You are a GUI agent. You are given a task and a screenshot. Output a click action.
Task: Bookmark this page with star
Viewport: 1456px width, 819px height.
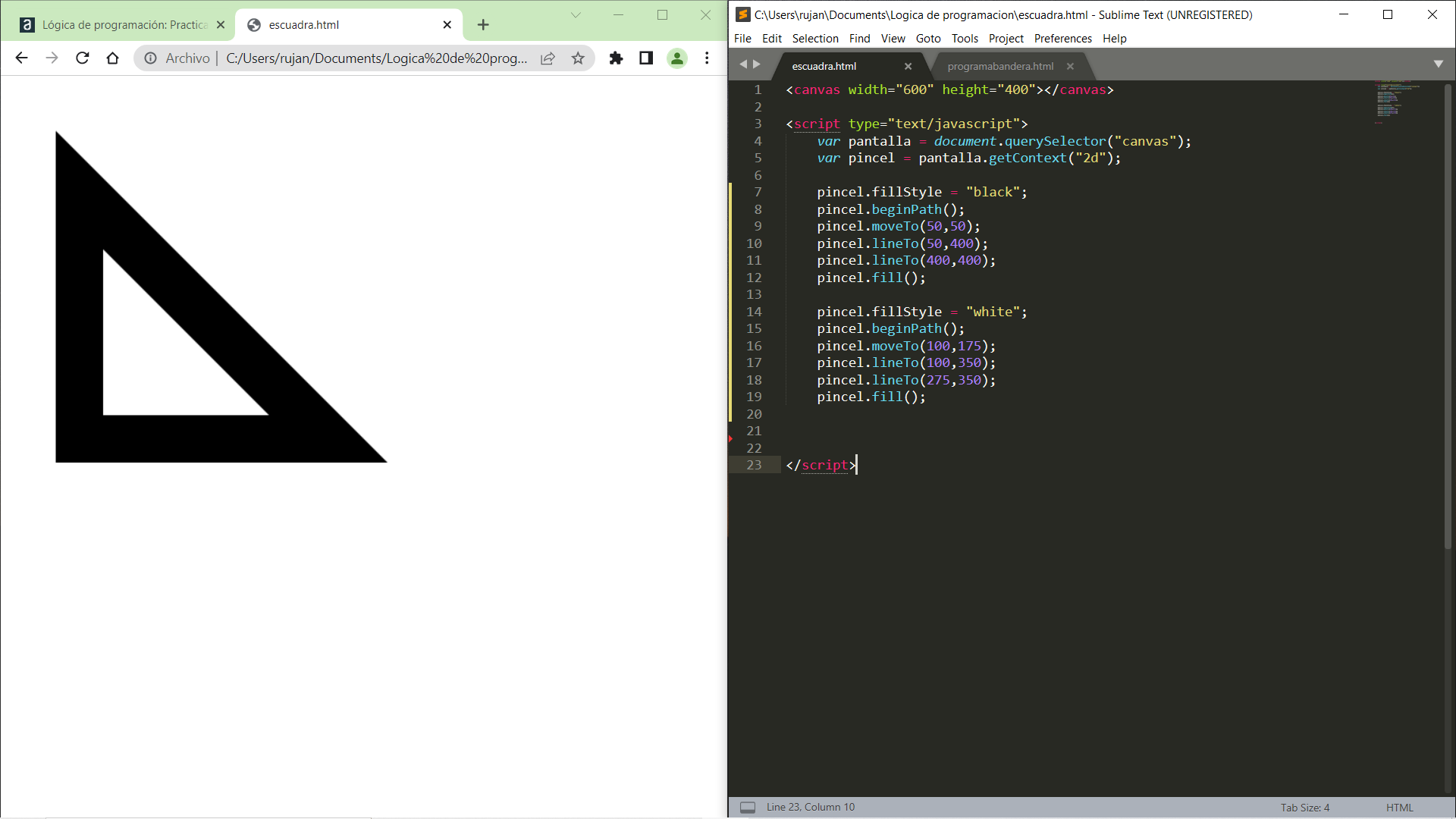pyautogui.click(x=578, y=58)
